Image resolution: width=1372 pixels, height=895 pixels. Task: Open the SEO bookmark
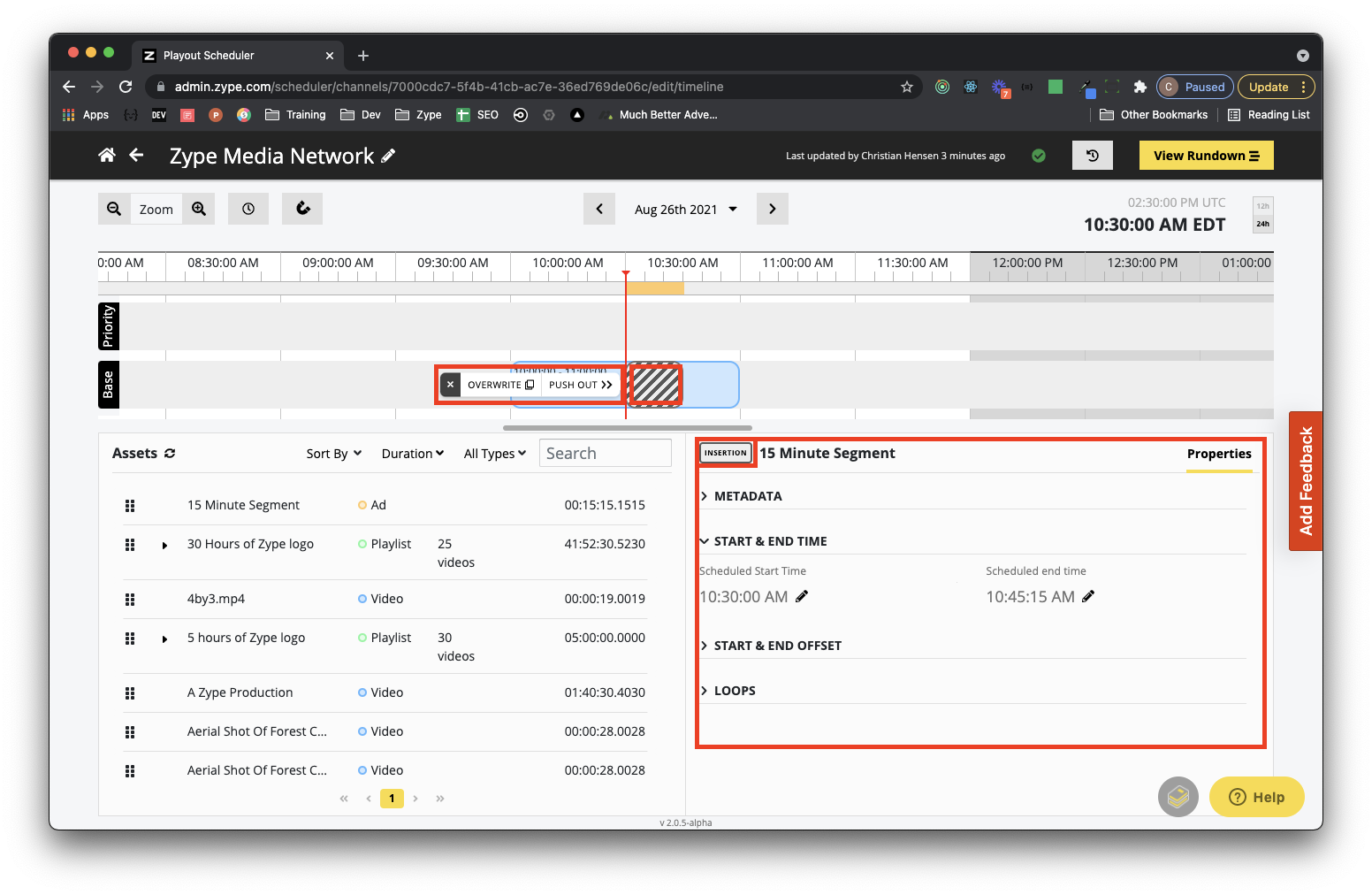(477, 115)
